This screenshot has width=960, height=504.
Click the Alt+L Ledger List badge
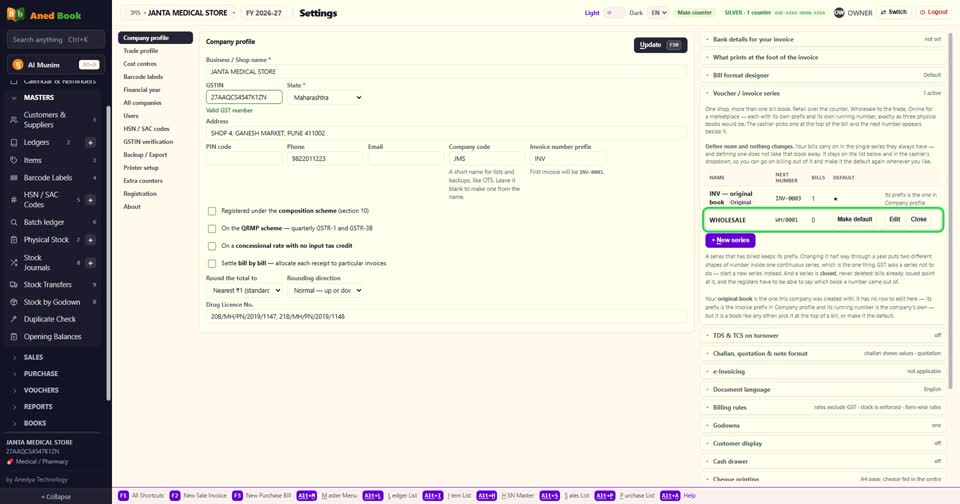coord(373,495)
